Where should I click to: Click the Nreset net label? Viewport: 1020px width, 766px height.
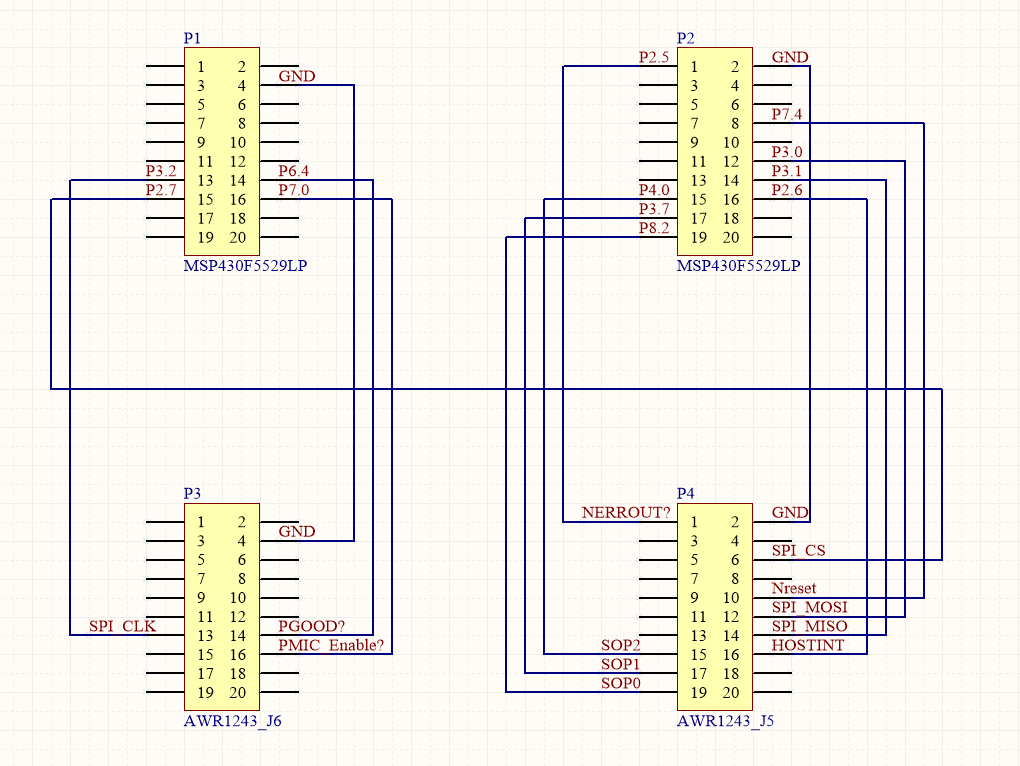pos(794,588)
